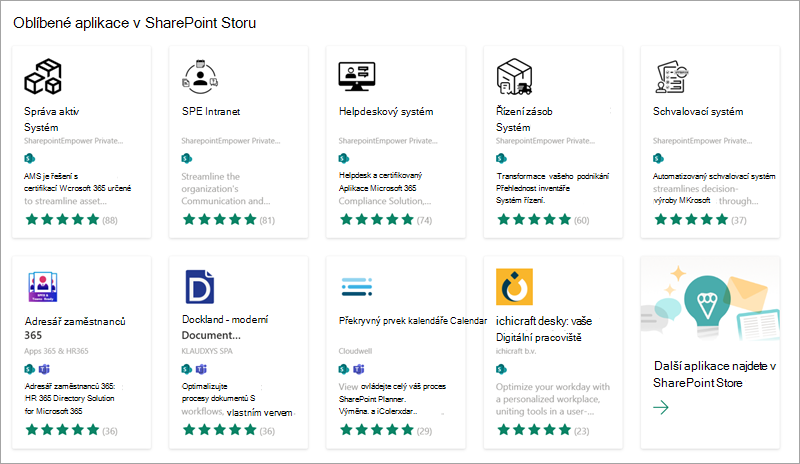The image size is (800, 464).
Task: Open the Správa aktiv Systém title
Action: click(52, 119)
